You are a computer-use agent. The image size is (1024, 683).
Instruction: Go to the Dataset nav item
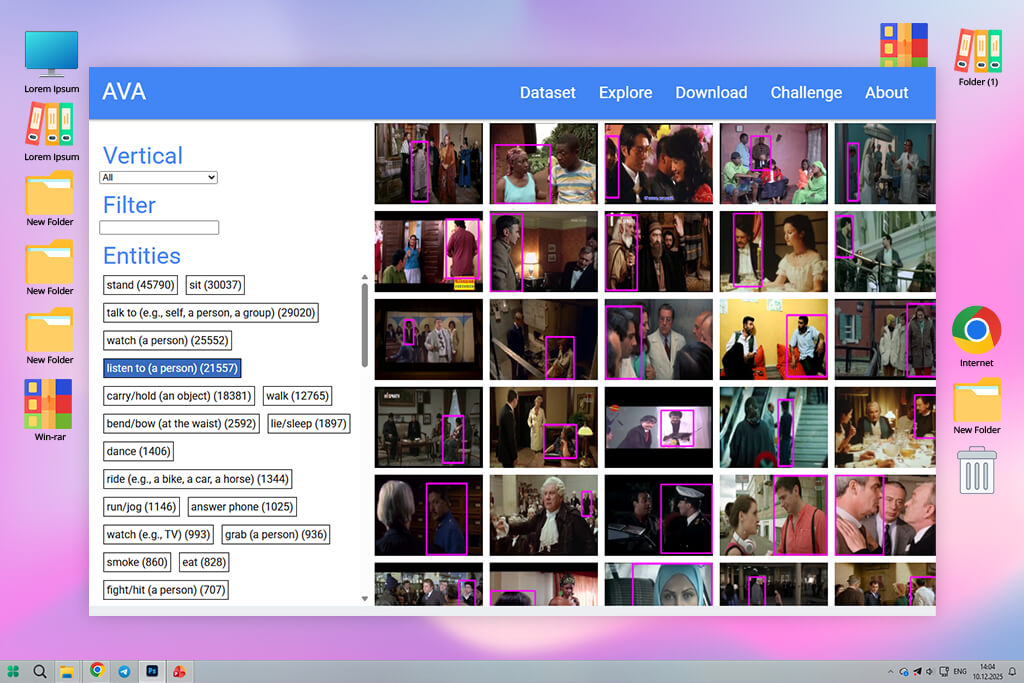click(x=547, y=93)
